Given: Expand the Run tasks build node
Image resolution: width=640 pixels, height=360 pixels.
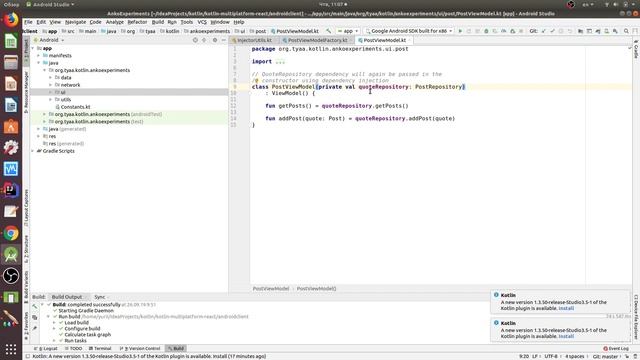Looking at the screenshot, I should (54, 340).
